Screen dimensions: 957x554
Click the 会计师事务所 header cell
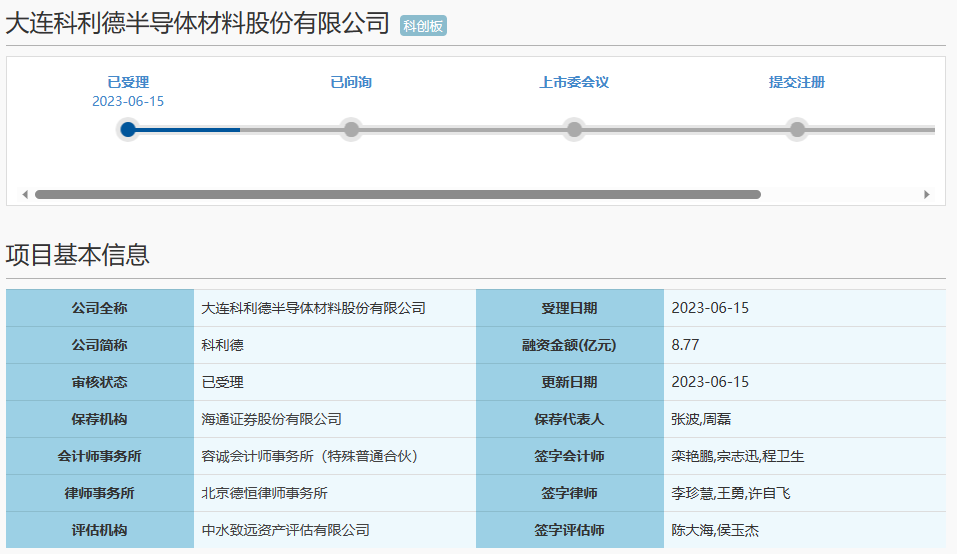(x=100, y=456)
